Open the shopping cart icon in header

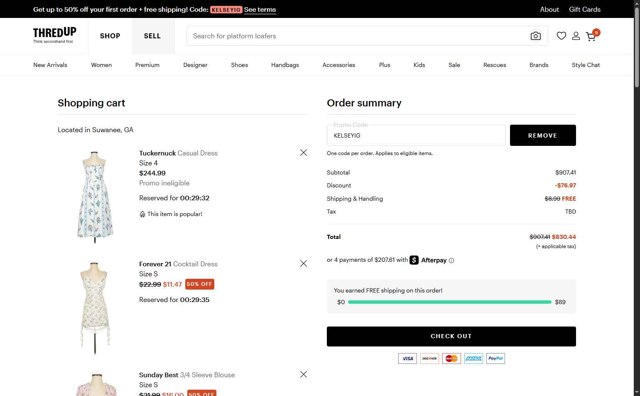592,36
